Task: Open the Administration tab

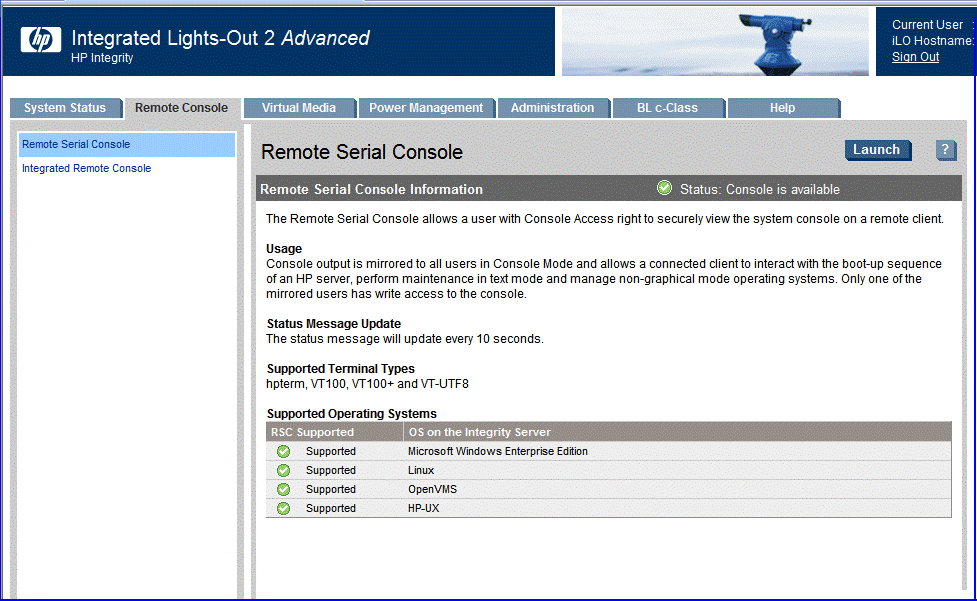Action: [553, 108]
